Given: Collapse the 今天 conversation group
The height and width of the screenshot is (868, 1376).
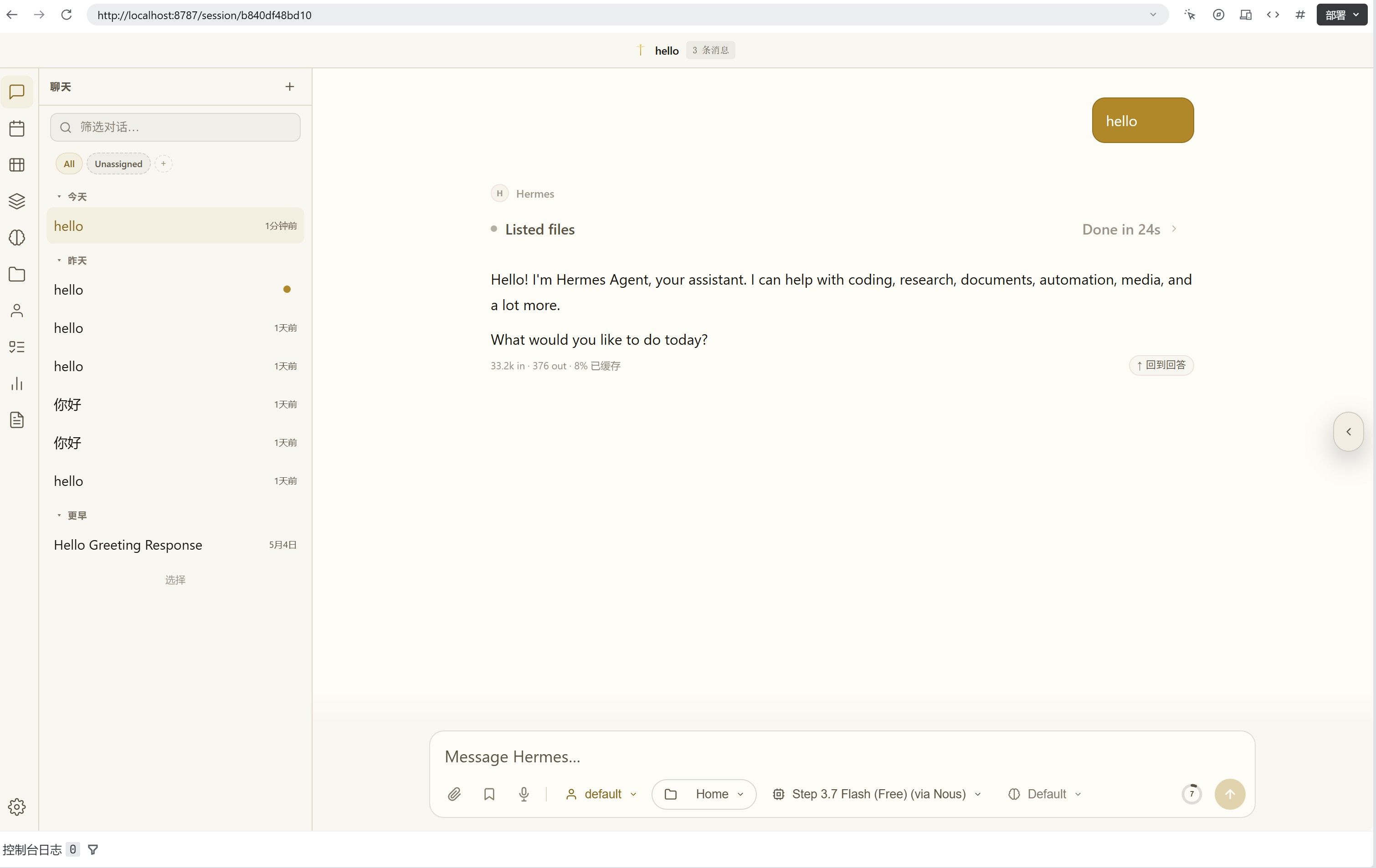Looking at the screenshot, I should tap(72, 196).
